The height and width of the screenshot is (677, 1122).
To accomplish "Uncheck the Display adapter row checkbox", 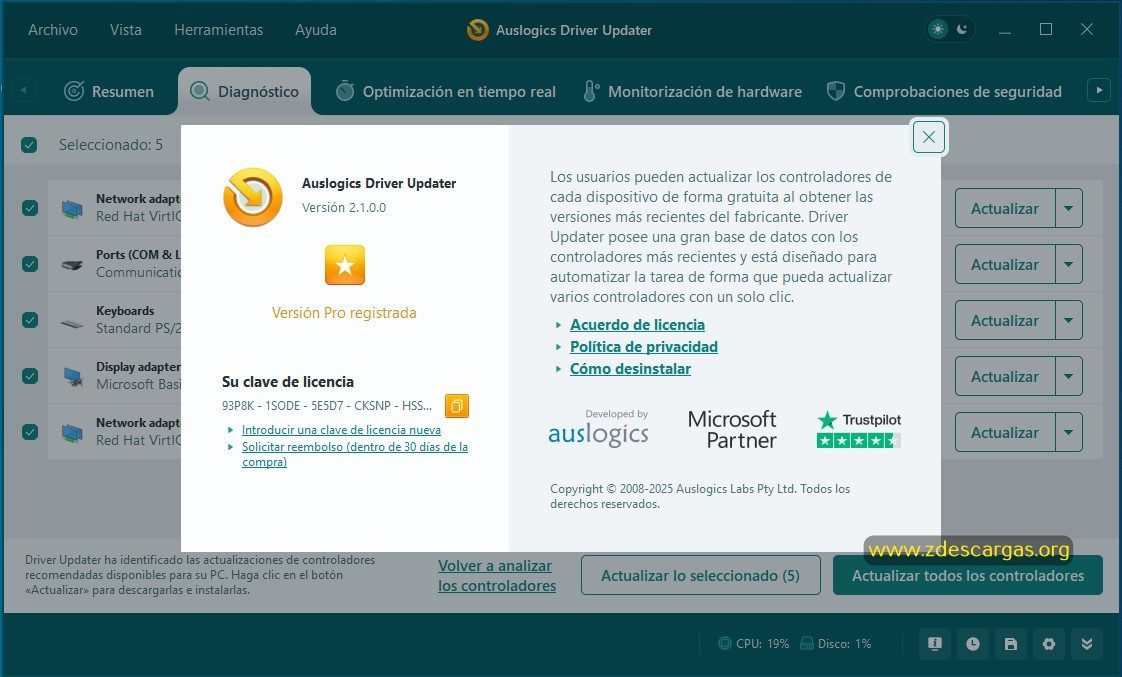I will (x=30, y=376).
